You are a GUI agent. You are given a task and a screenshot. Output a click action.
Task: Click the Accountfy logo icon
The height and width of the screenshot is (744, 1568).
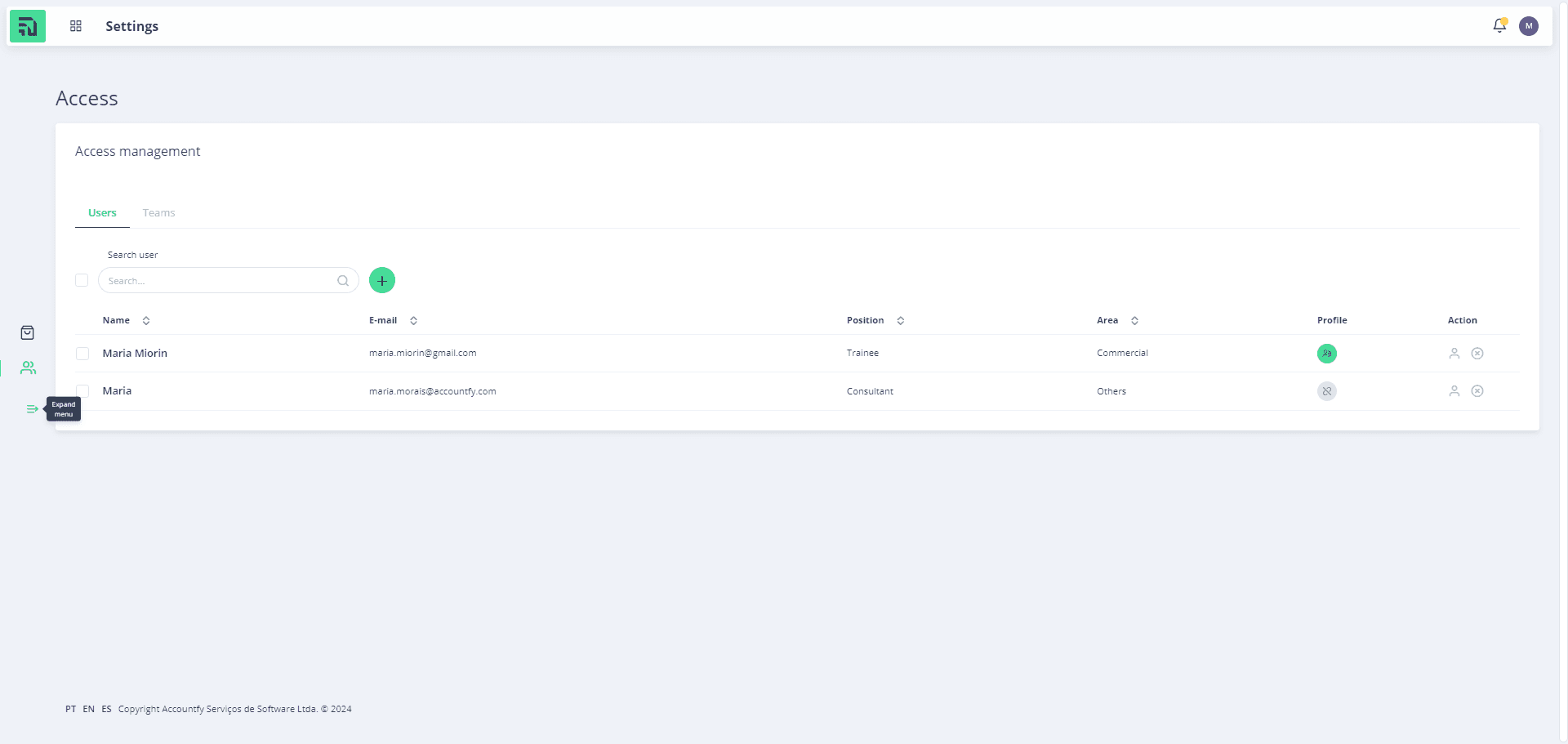point(28,26)
